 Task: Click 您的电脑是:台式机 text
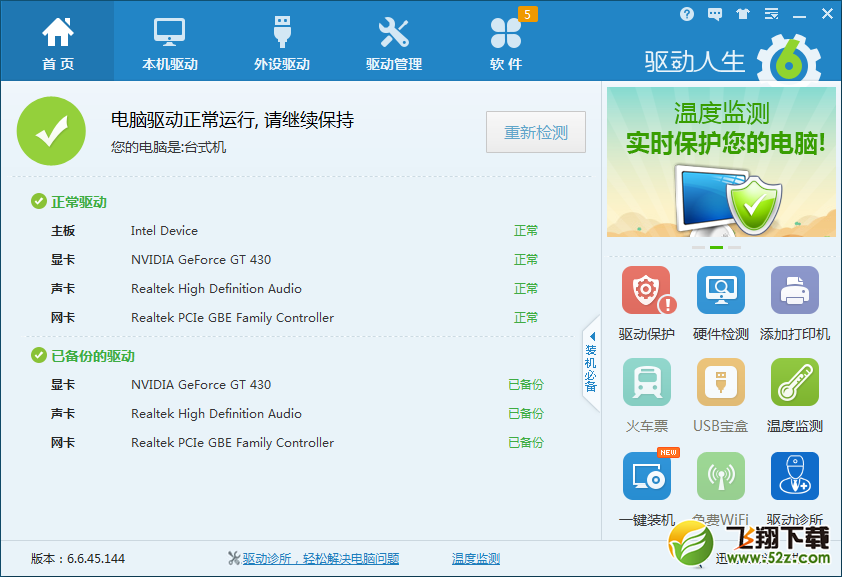(169, 147)
